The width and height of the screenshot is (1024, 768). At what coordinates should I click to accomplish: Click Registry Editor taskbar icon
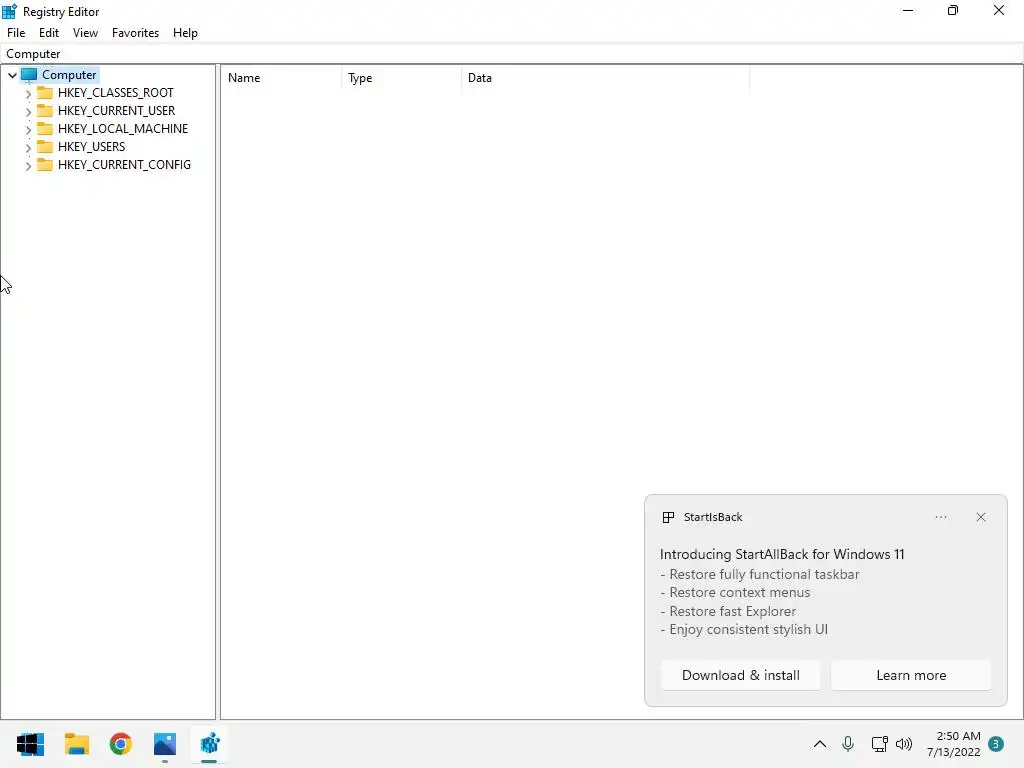click(x=210, y=744)
